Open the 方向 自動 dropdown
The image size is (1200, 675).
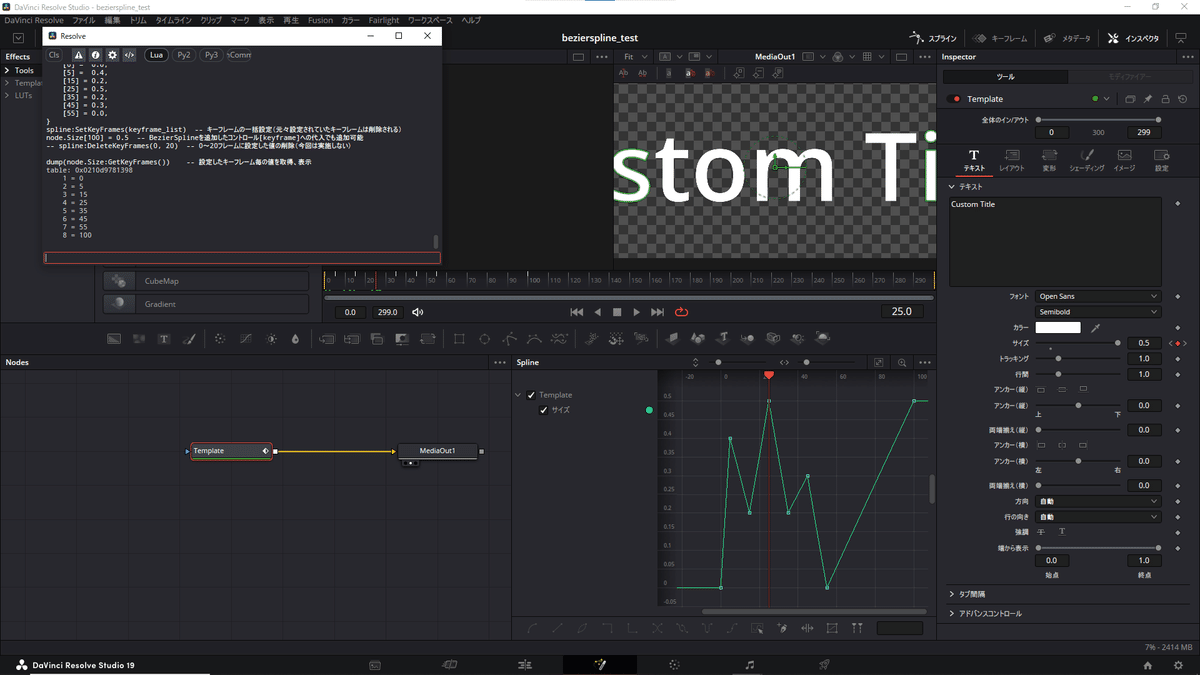point(1098,501)
